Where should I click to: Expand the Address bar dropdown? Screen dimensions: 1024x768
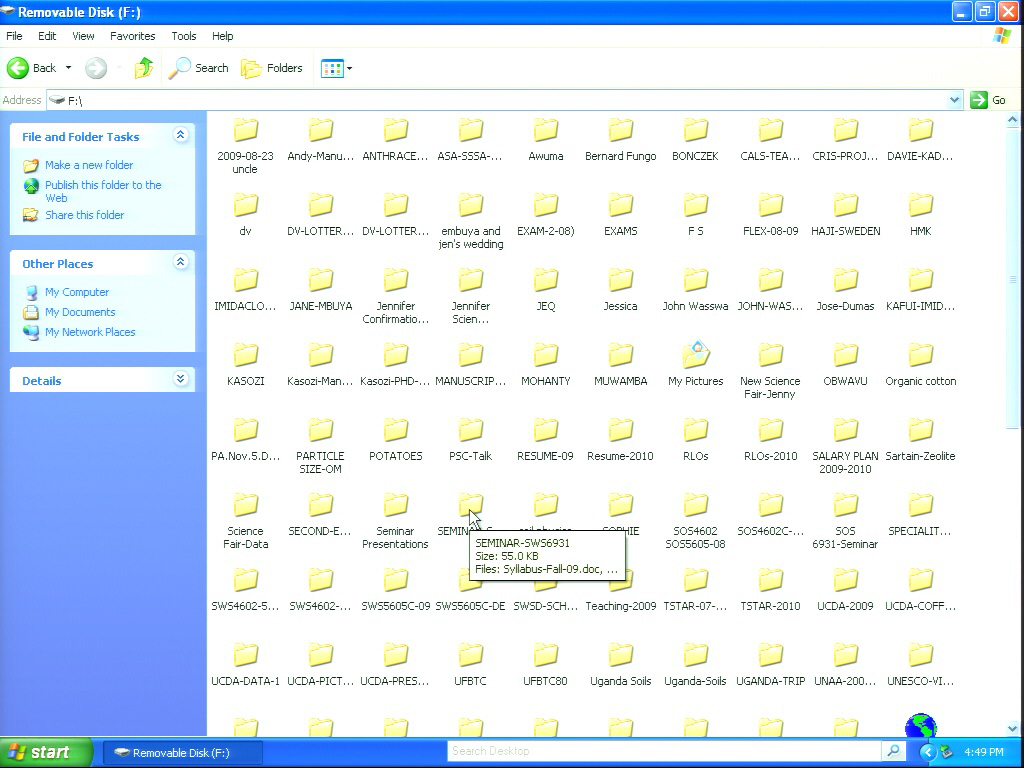[954, 100]
